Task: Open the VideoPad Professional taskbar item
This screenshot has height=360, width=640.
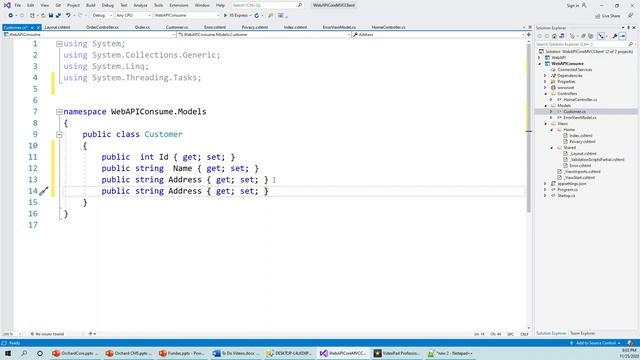Action: 396,353
